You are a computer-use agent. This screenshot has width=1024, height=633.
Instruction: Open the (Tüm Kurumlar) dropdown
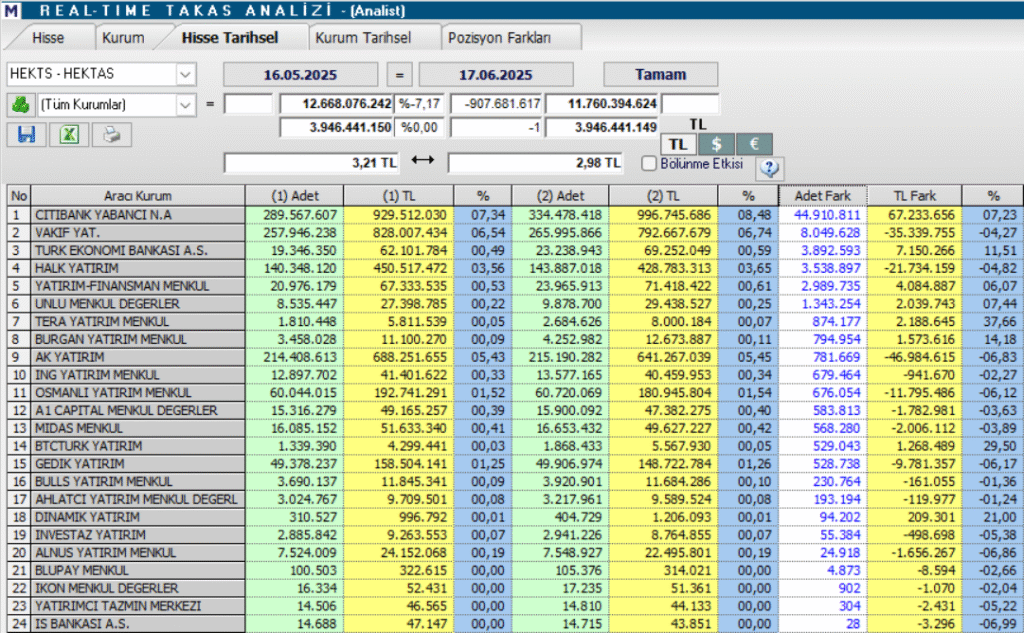pyautogui.click(x=185, y=105)
